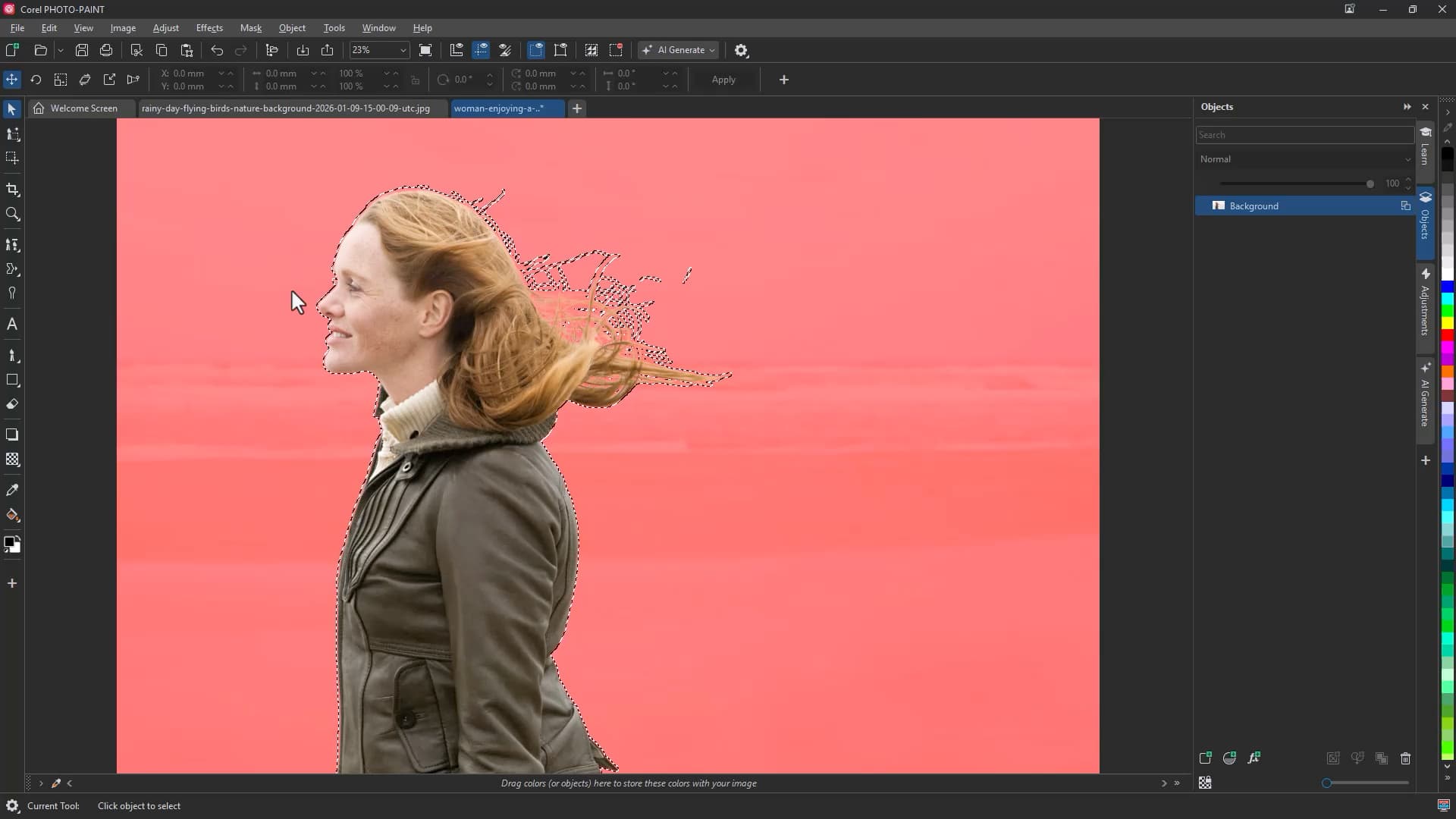Select the Crop tool

point(12,190)
